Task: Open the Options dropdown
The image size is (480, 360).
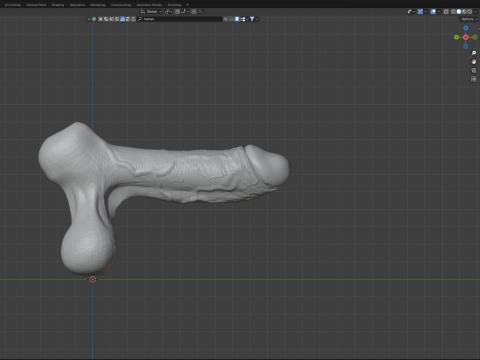Action: [x=469, y=19]
